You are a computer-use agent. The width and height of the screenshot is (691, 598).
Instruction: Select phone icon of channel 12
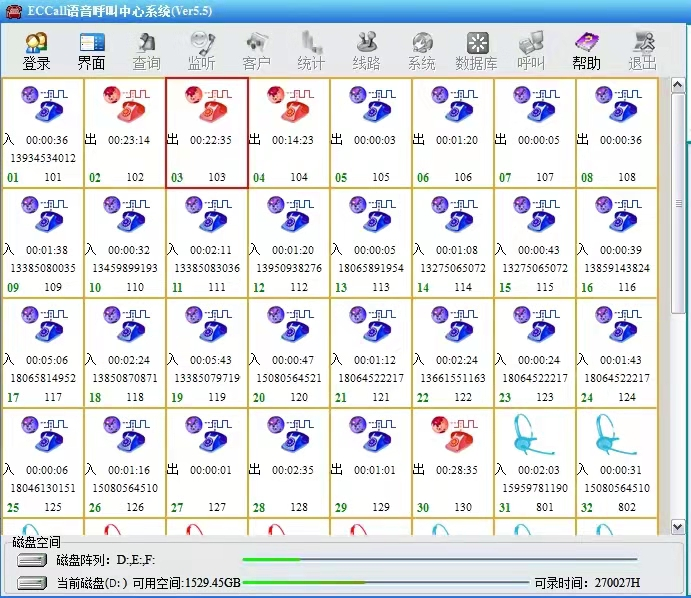click(x=290, y=214)
